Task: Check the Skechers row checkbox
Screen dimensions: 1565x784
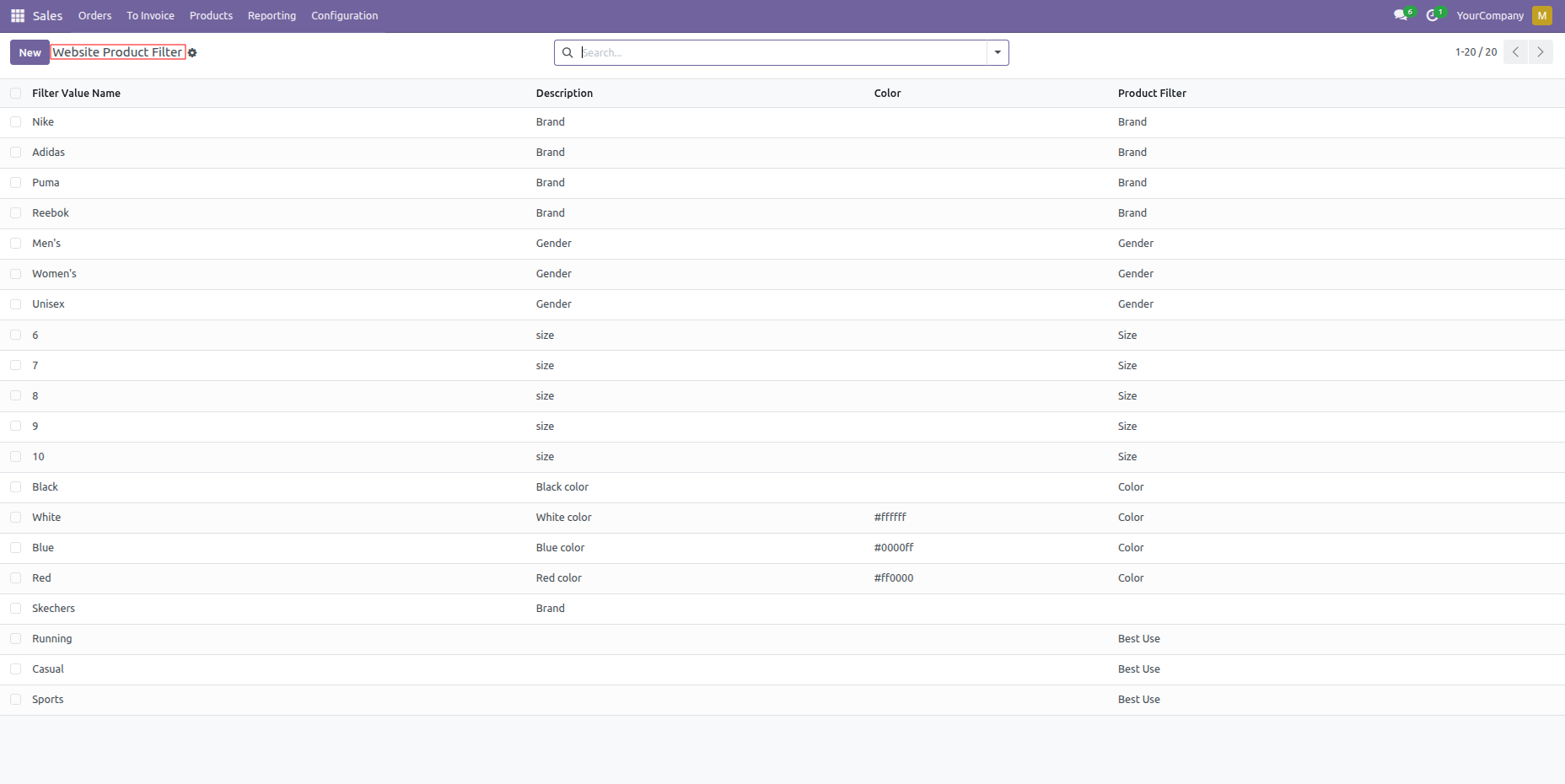Action: (x=16, y=609)
